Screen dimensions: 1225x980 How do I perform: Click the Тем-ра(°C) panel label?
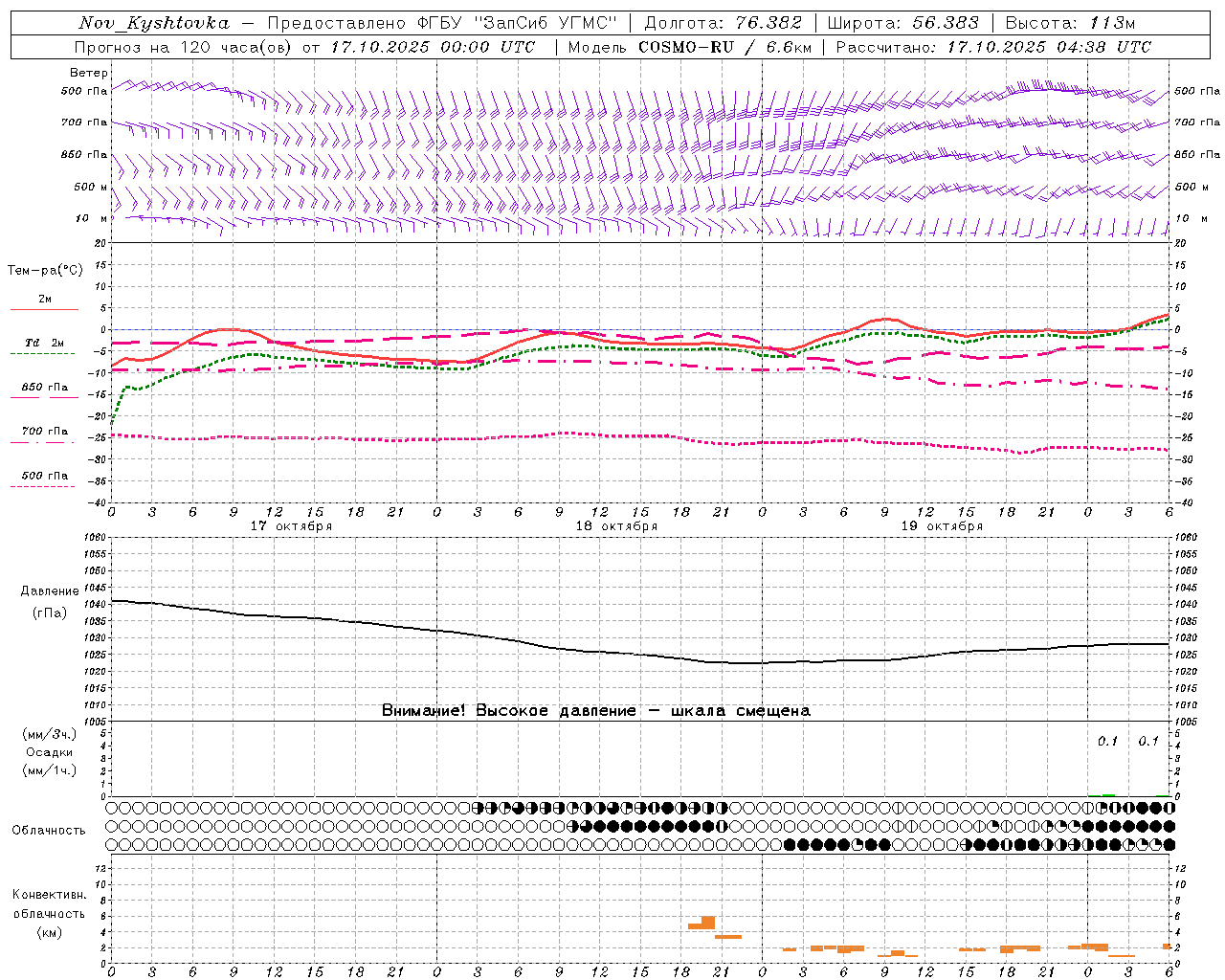point(45,271)
